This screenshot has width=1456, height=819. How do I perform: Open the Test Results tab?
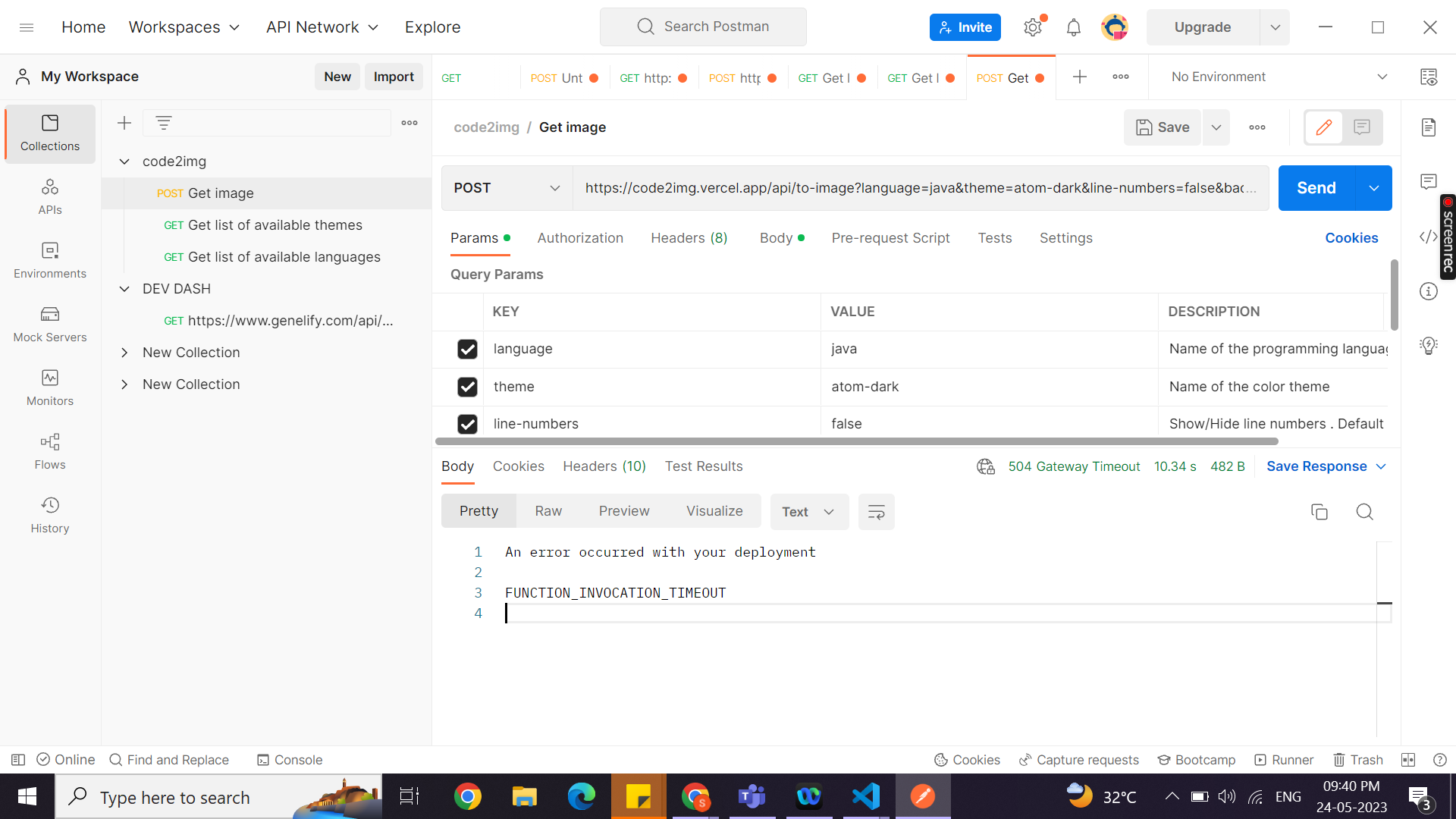(704, 466)
